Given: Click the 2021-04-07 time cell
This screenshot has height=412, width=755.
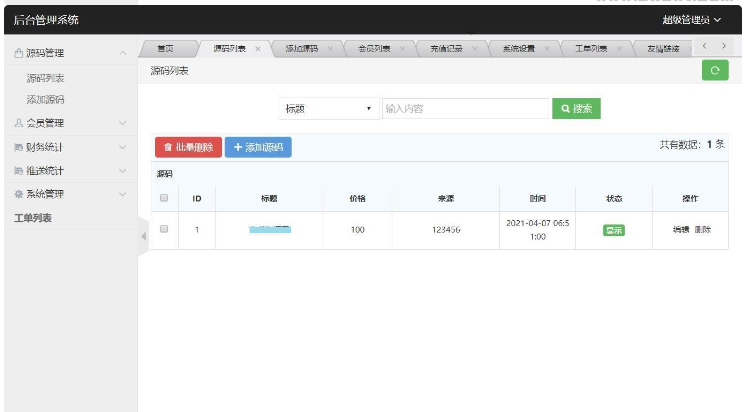Looking at the screenshot, I should 537,230.
